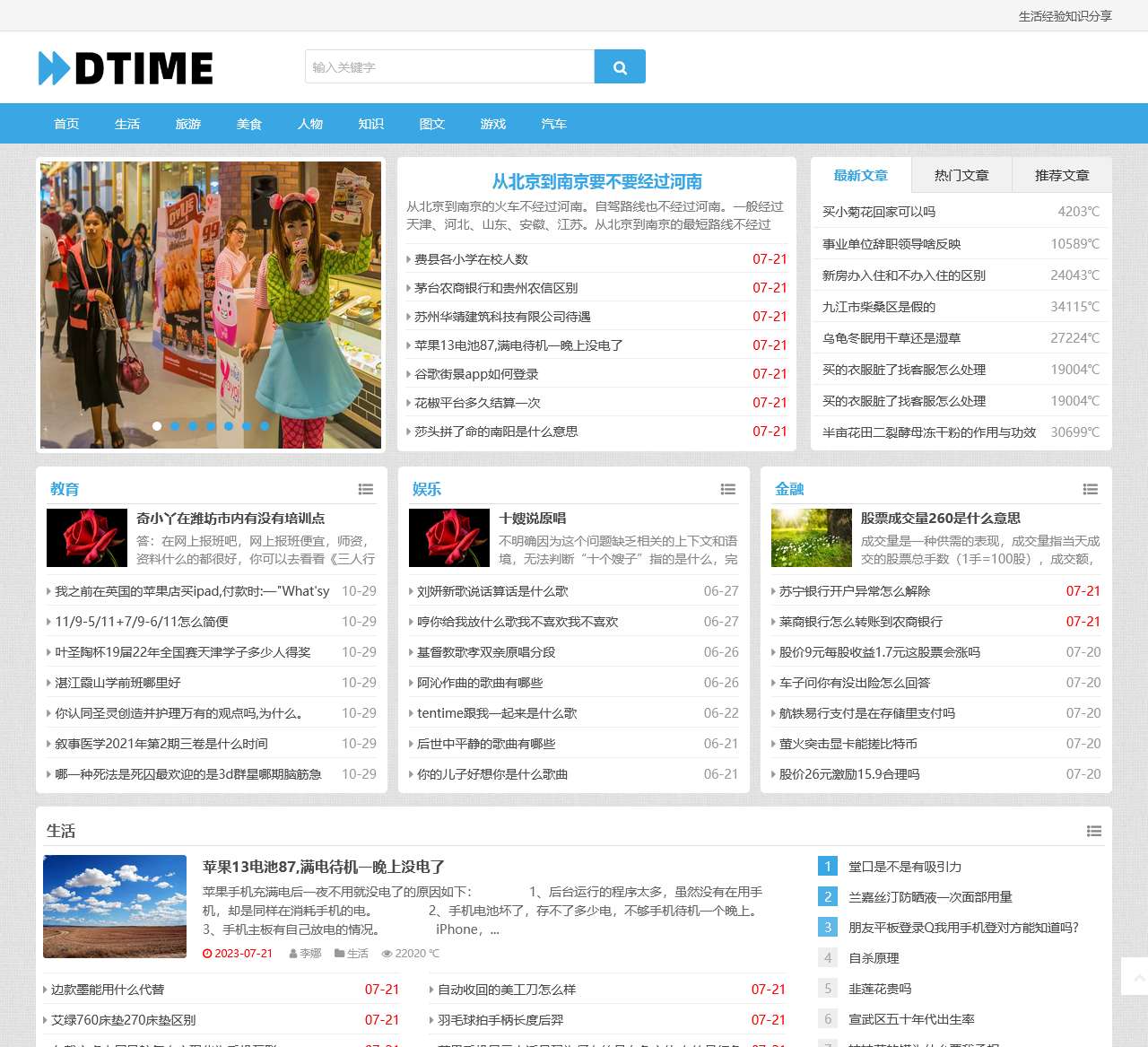The height and width of the screenshot is (1047, 1148).
Task: Open article 十嫂说原唱
Action: pos(533,518)
